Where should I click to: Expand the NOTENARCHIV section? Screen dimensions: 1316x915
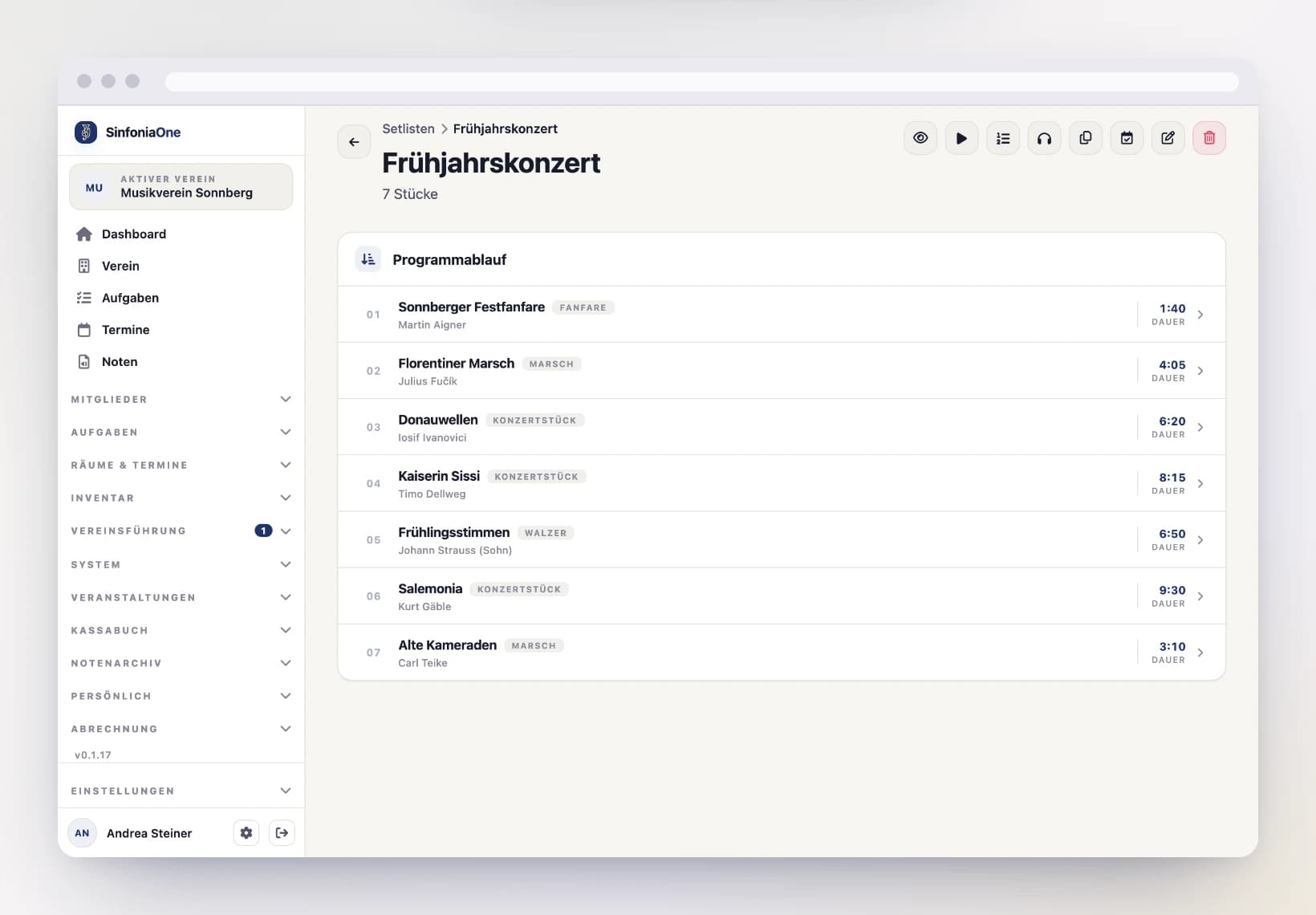(x=181, y=663)
